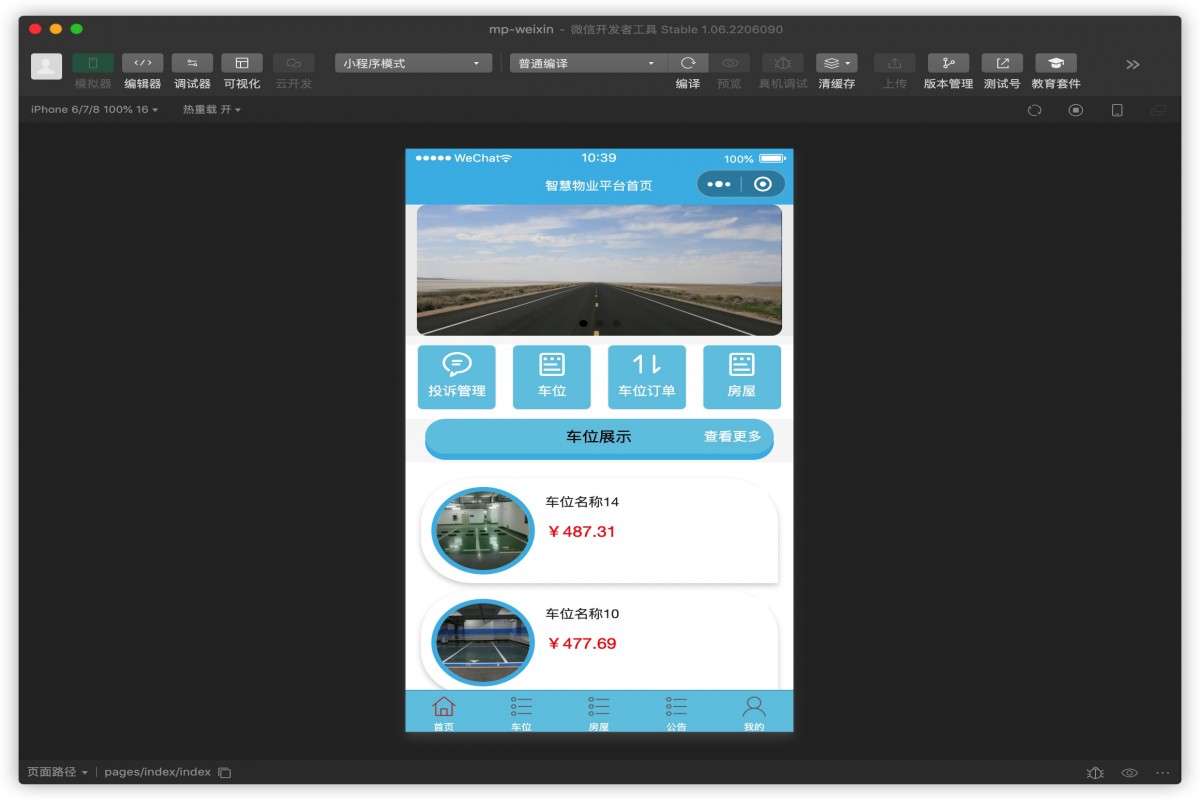
Task: Tap the 车位订单 parking order icon
Action: click(x=647, y=377)
